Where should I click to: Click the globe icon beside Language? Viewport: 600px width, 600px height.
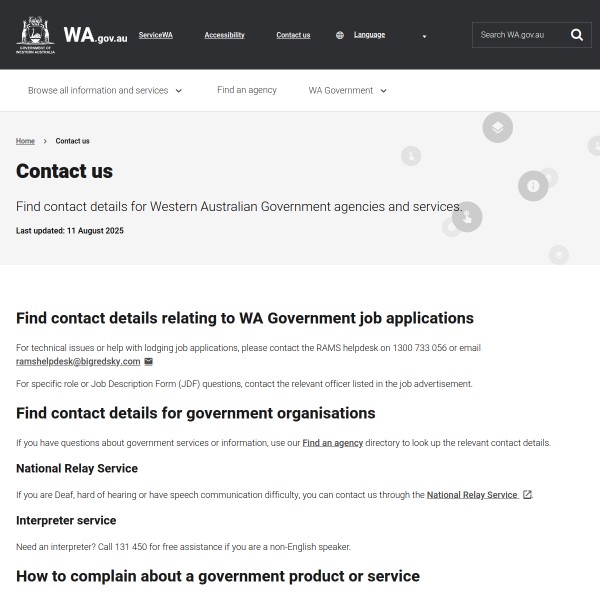[x=340, y=35]
